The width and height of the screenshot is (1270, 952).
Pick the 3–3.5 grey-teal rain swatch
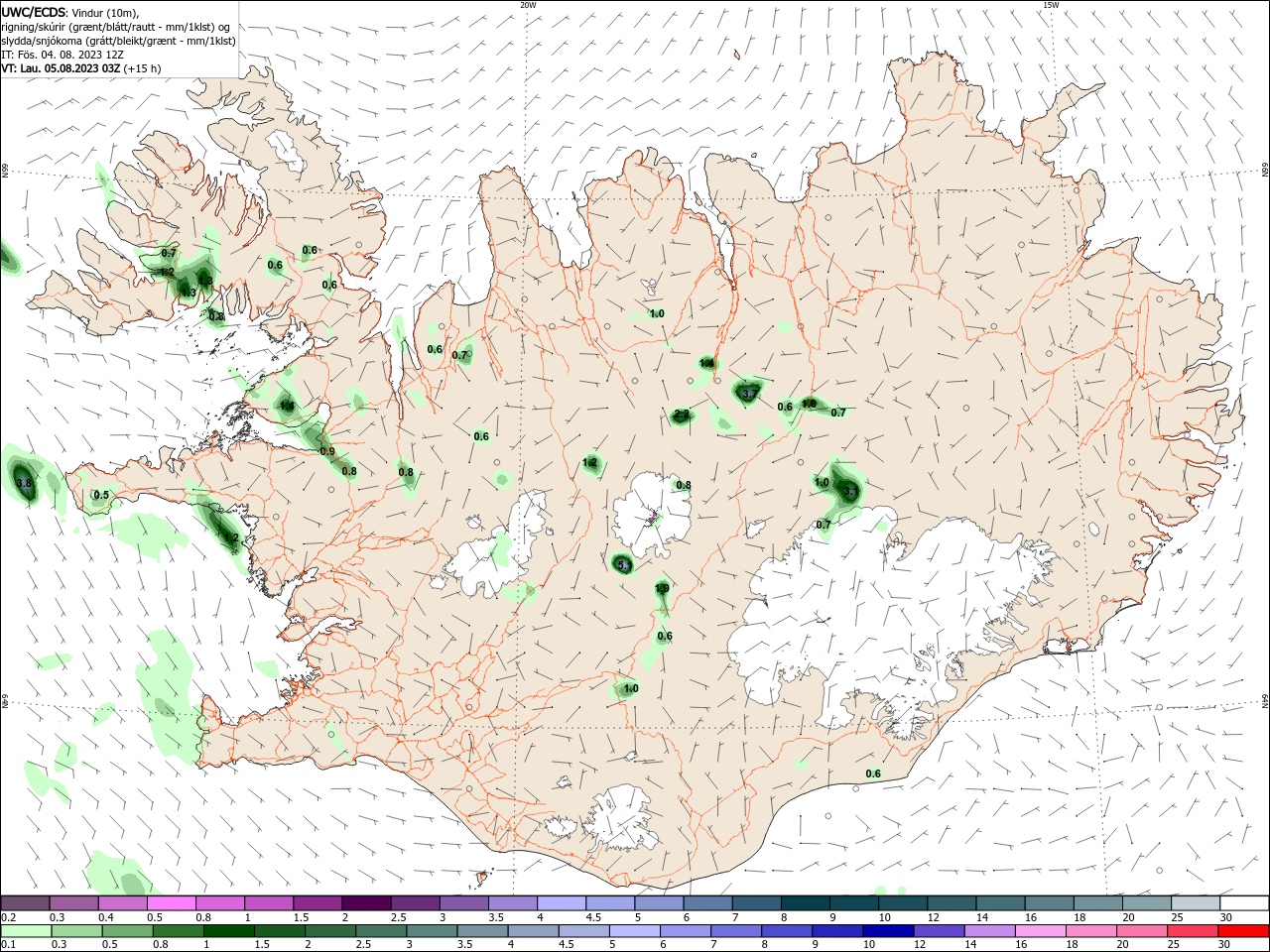click(x=431, y=931)
